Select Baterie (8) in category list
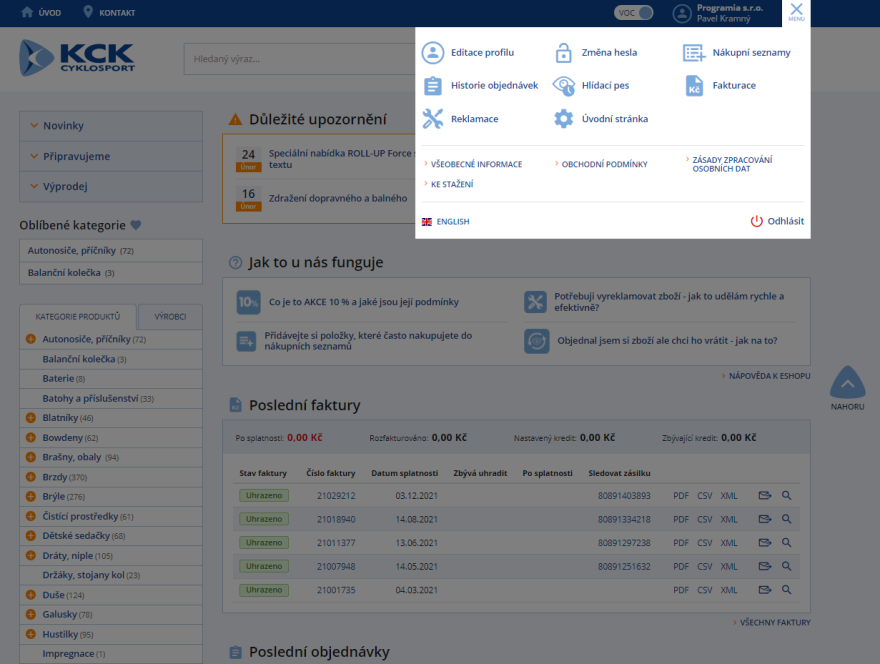The width and height of the screenshot is (880, 664). click(63, 378)
